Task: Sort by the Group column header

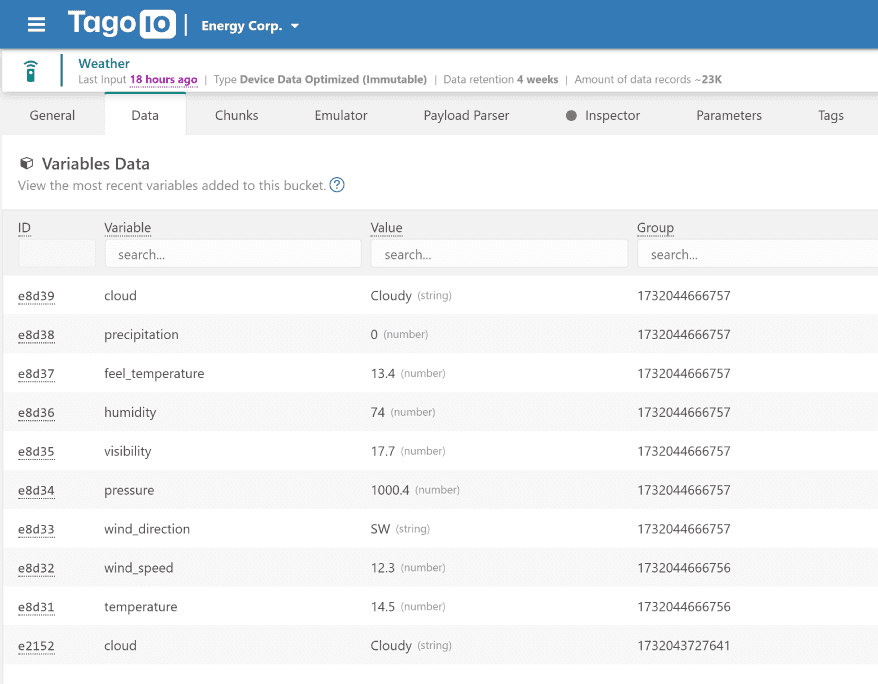Action: coord(655,228)
